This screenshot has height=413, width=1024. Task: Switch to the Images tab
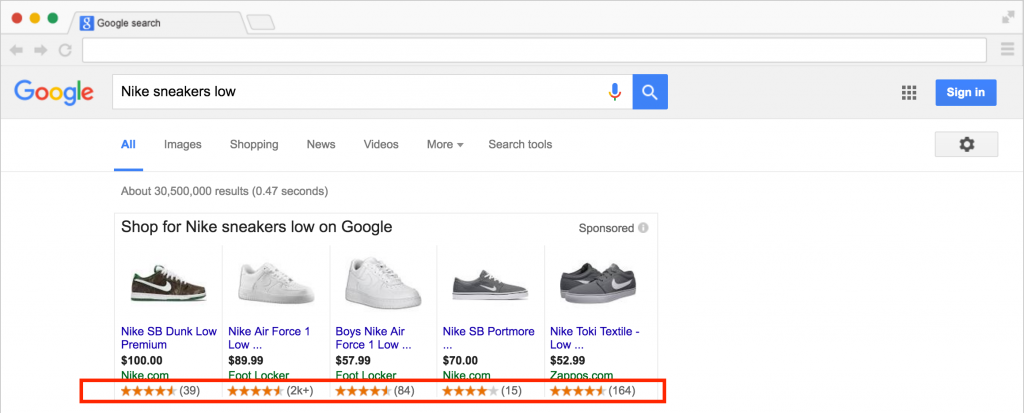tap(183, 144)
